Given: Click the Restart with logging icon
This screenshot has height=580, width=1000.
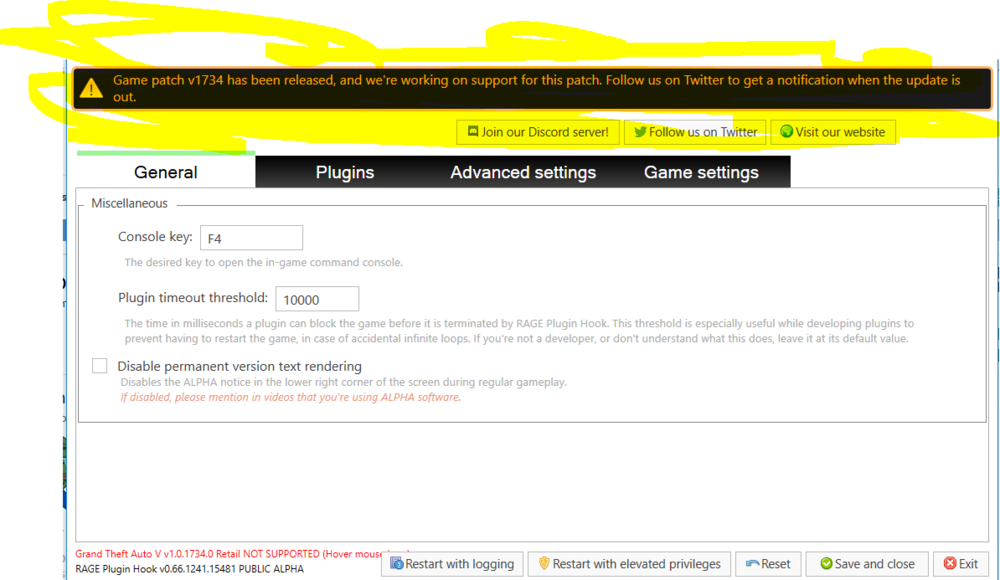Looking at the screenshot, I should (x=397, y=563).
